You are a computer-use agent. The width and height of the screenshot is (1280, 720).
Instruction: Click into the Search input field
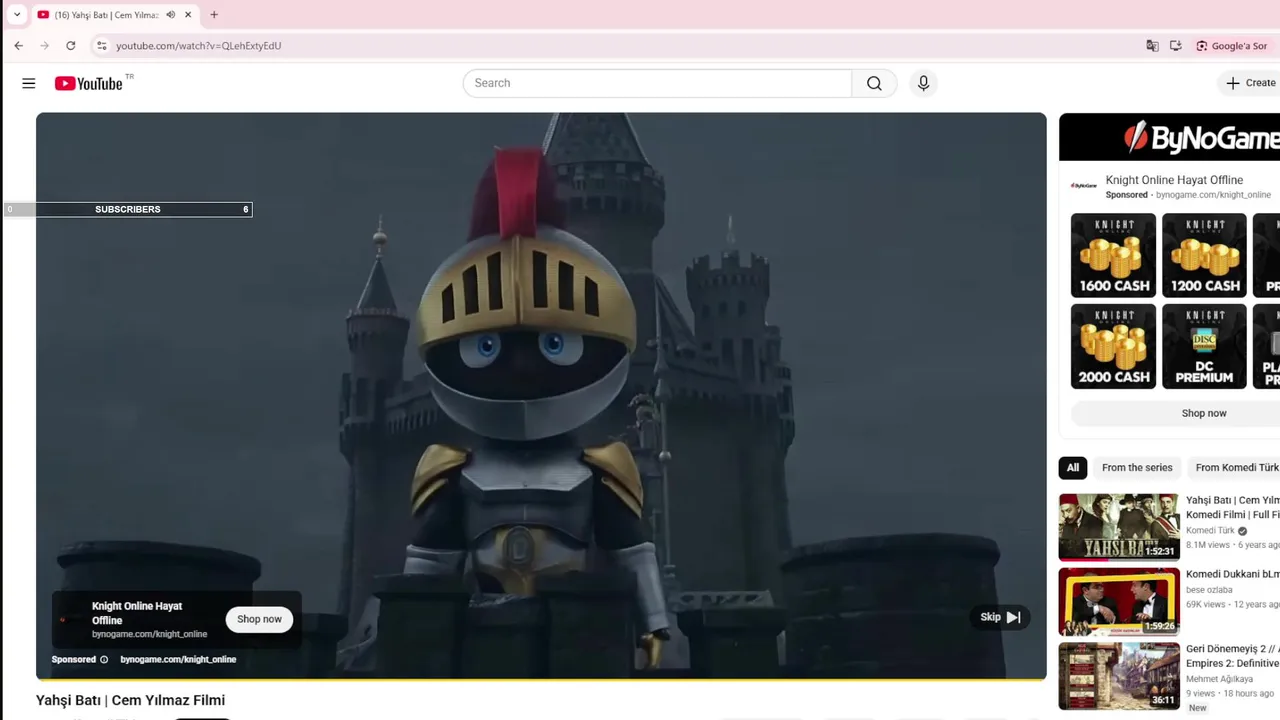(657, 83)
